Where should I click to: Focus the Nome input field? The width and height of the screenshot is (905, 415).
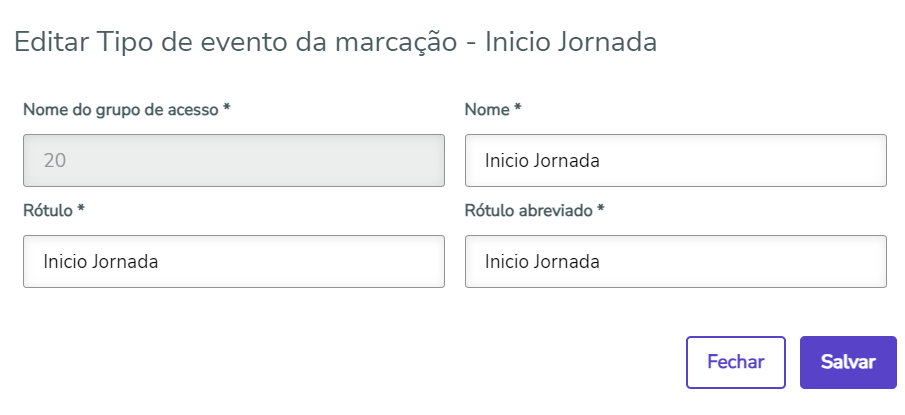click(675, 160)
